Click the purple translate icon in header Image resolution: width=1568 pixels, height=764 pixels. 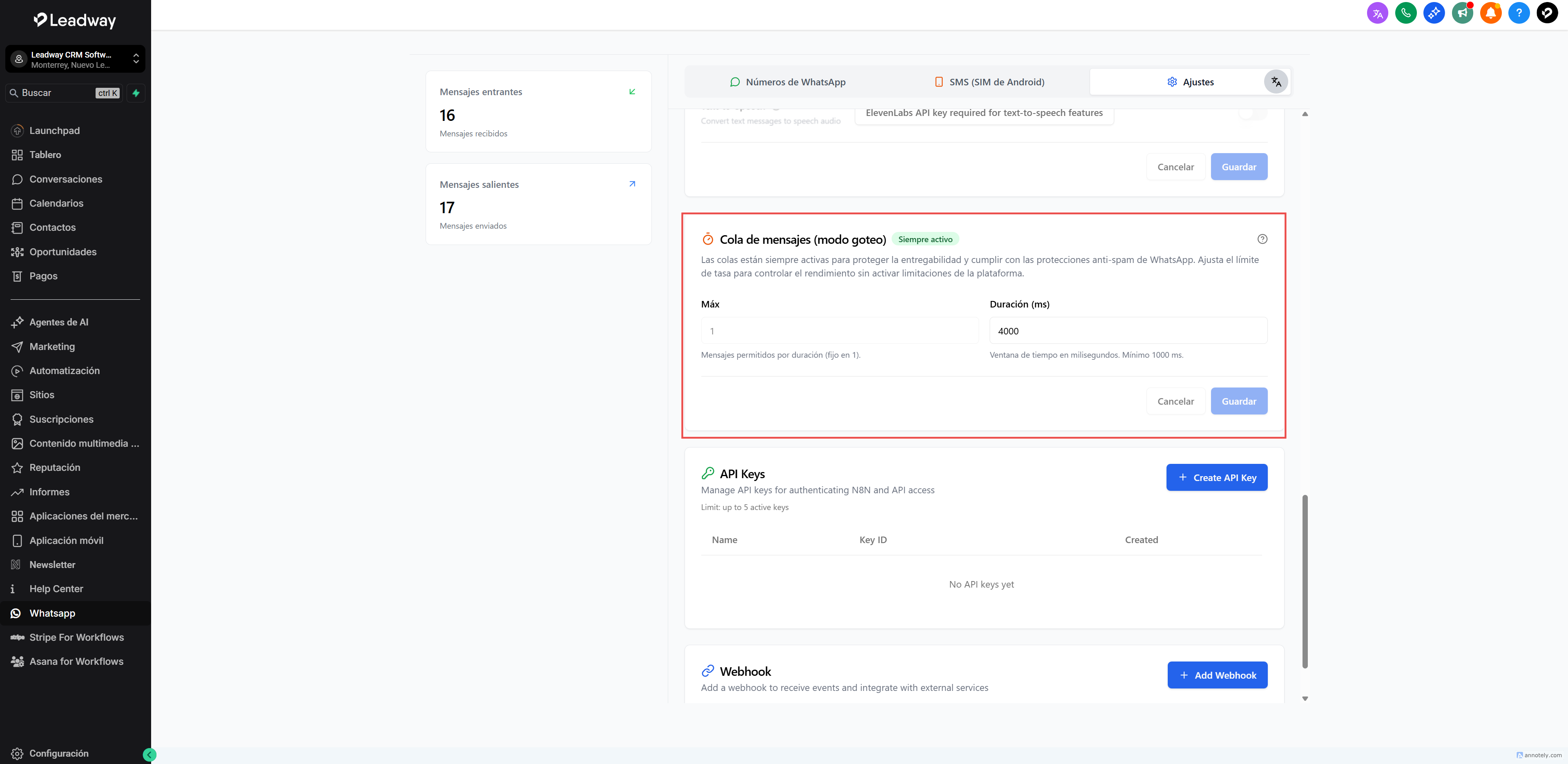[1377, 13]
